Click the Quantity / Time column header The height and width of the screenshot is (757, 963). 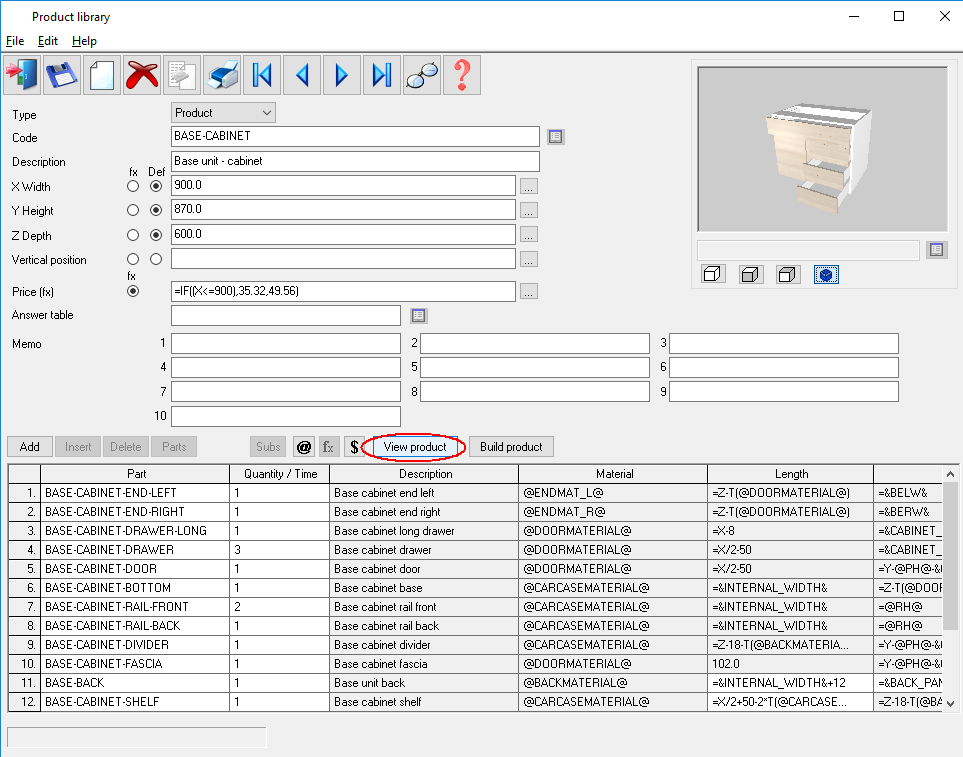tap(280, 474)
